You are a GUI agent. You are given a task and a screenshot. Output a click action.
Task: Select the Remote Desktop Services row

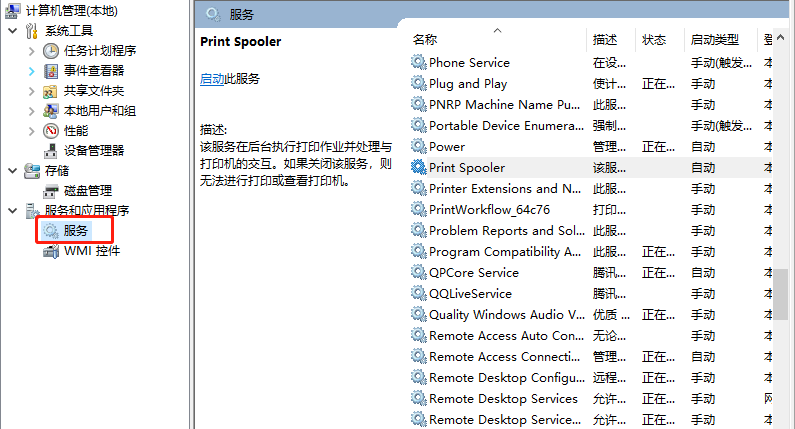tap(503, 399)
